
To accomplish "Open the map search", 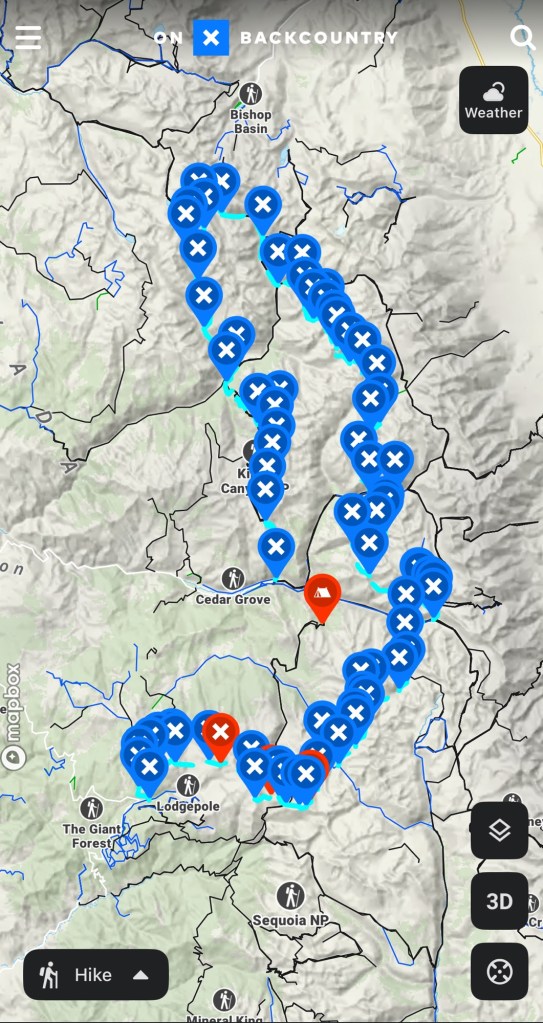I will pos(522,38).
